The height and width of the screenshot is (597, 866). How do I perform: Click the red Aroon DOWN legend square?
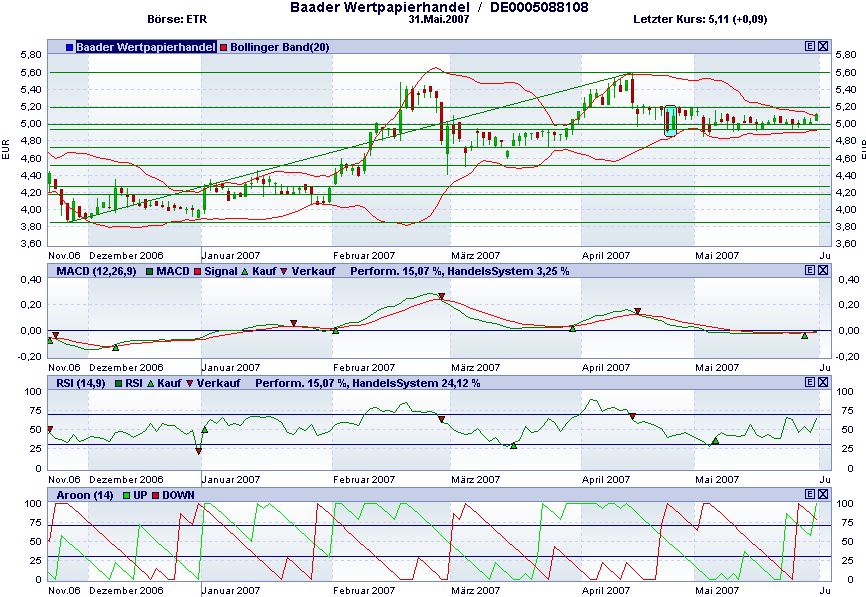coord(155,495)
